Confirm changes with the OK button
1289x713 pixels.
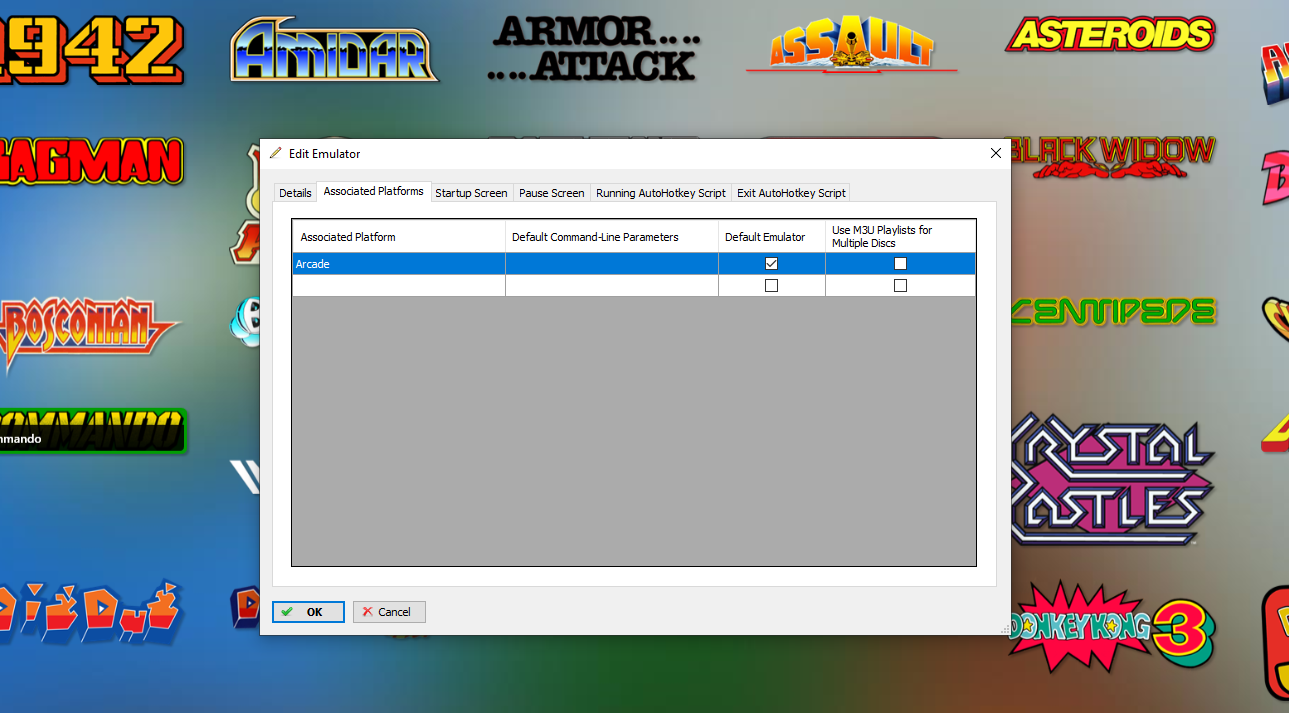[308, 612]
